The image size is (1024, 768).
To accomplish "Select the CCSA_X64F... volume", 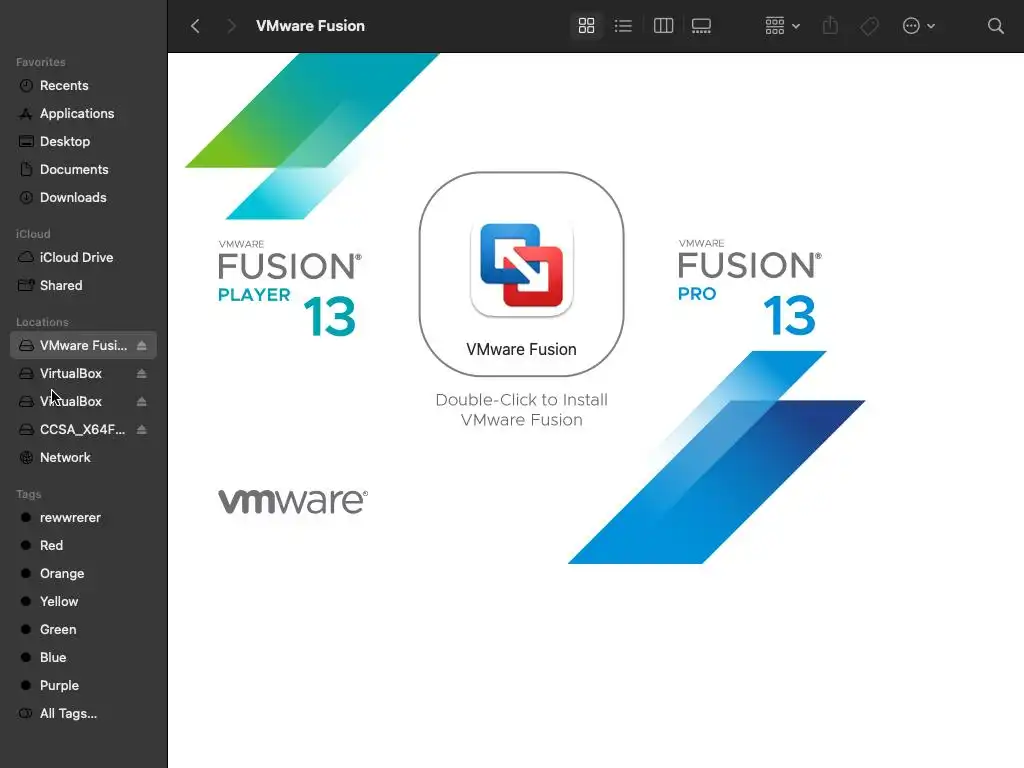I will pos(84,430).
